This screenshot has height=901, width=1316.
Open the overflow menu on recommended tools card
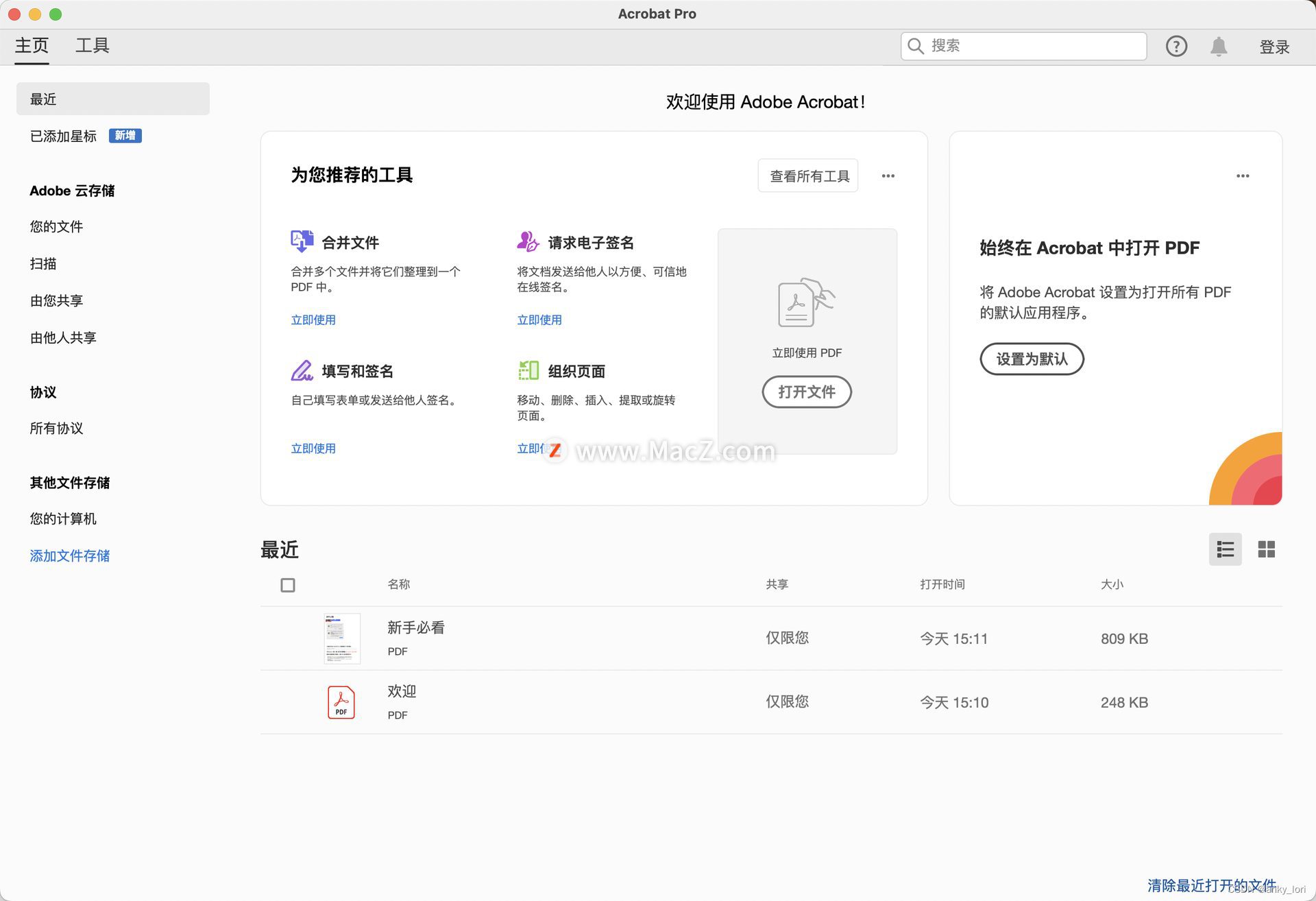coord(888,176)
